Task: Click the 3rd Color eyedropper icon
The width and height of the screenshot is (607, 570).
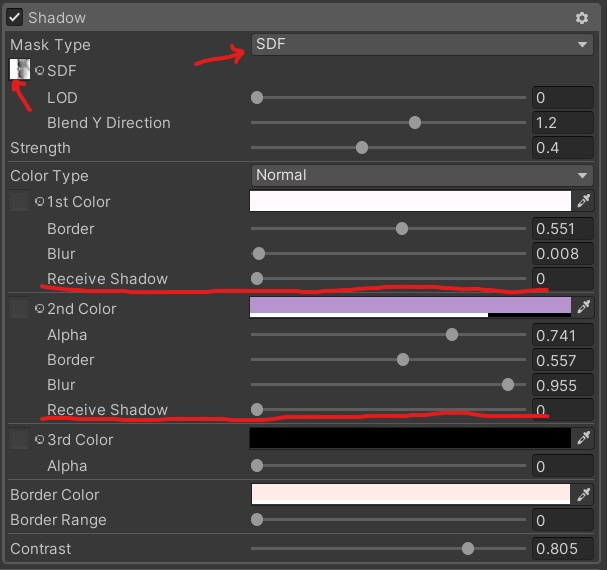Action: [584, 439]
